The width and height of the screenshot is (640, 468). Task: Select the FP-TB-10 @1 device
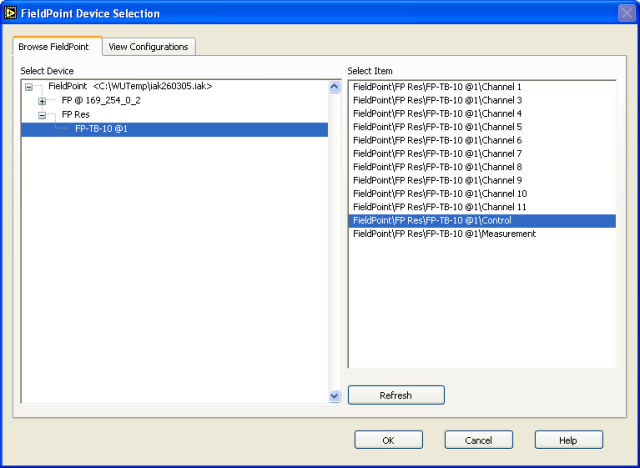point(175,129)
